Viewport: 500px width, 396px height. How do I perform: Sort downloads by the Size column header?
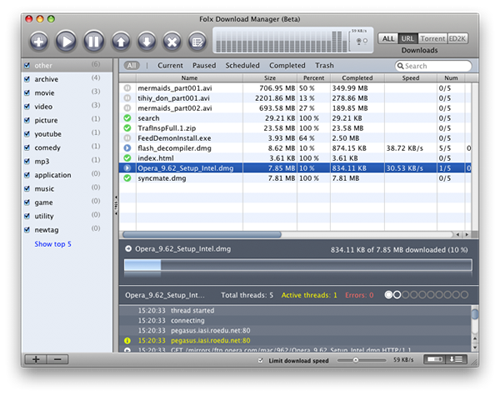click(270, 78)
